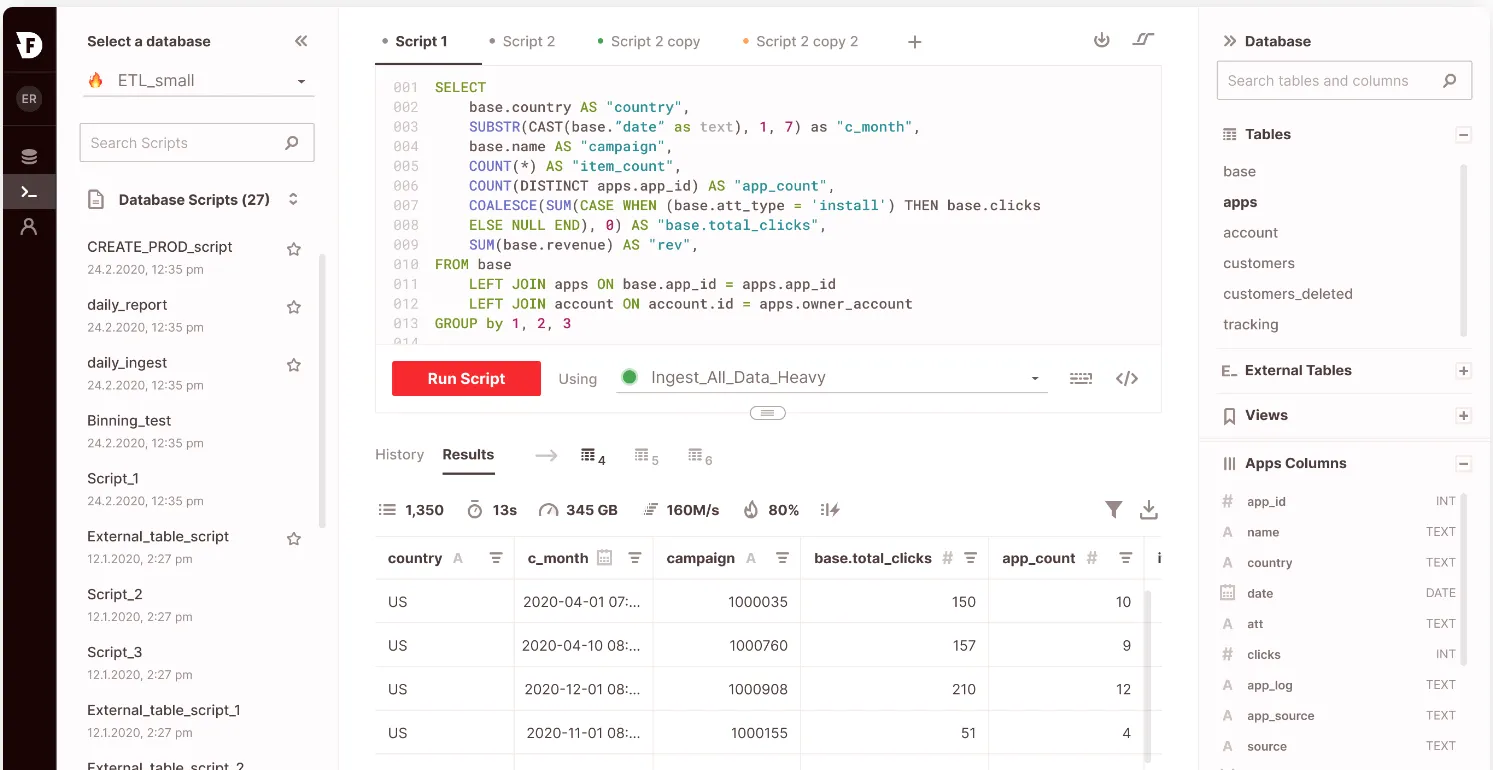Open the database stack sidebar icon
The width and height of the screenshot is (1493, 770).
coord(29,156)
